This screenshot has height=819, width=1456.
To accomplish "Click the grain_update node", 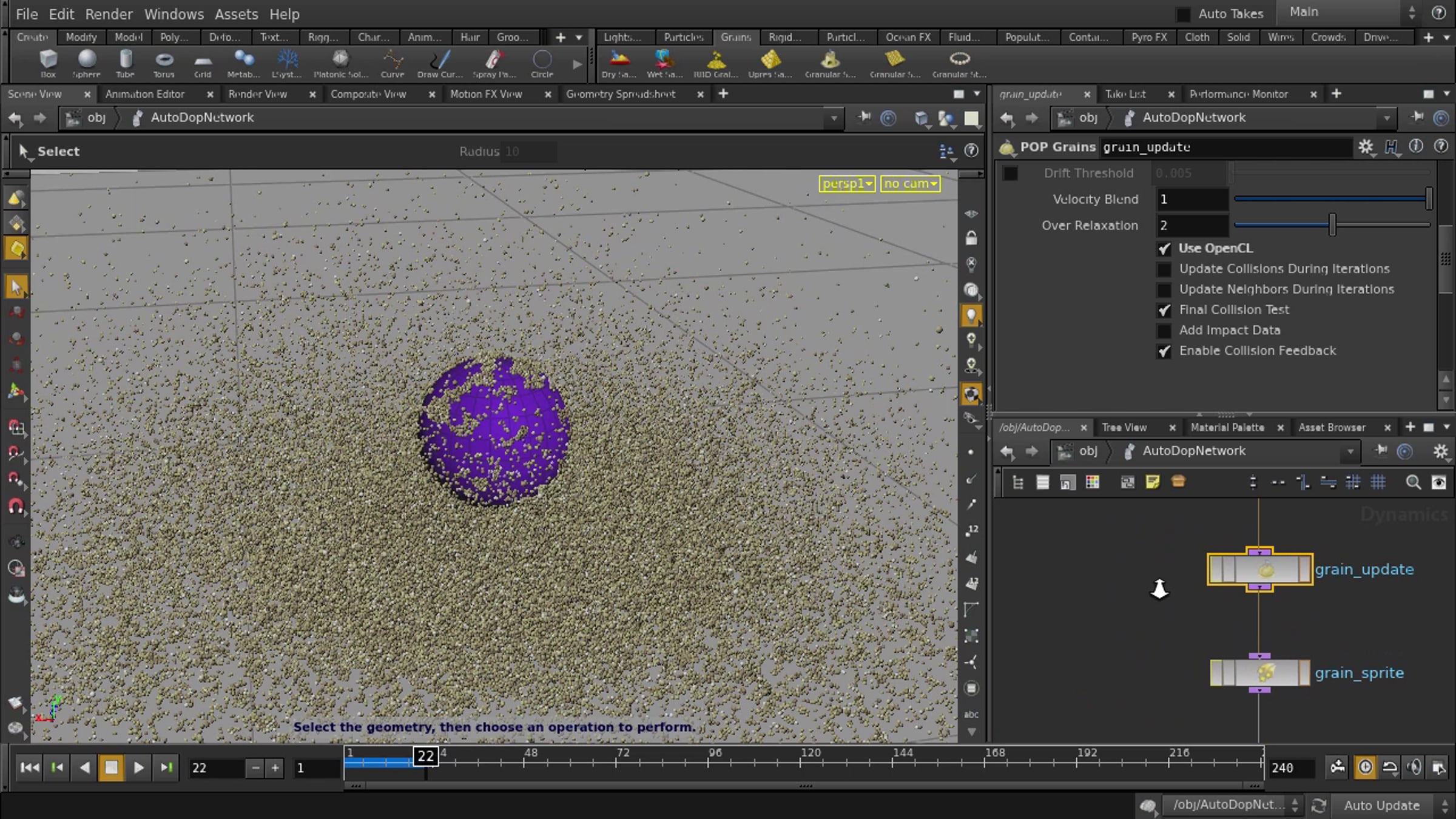I will [x=1260, y=570].
